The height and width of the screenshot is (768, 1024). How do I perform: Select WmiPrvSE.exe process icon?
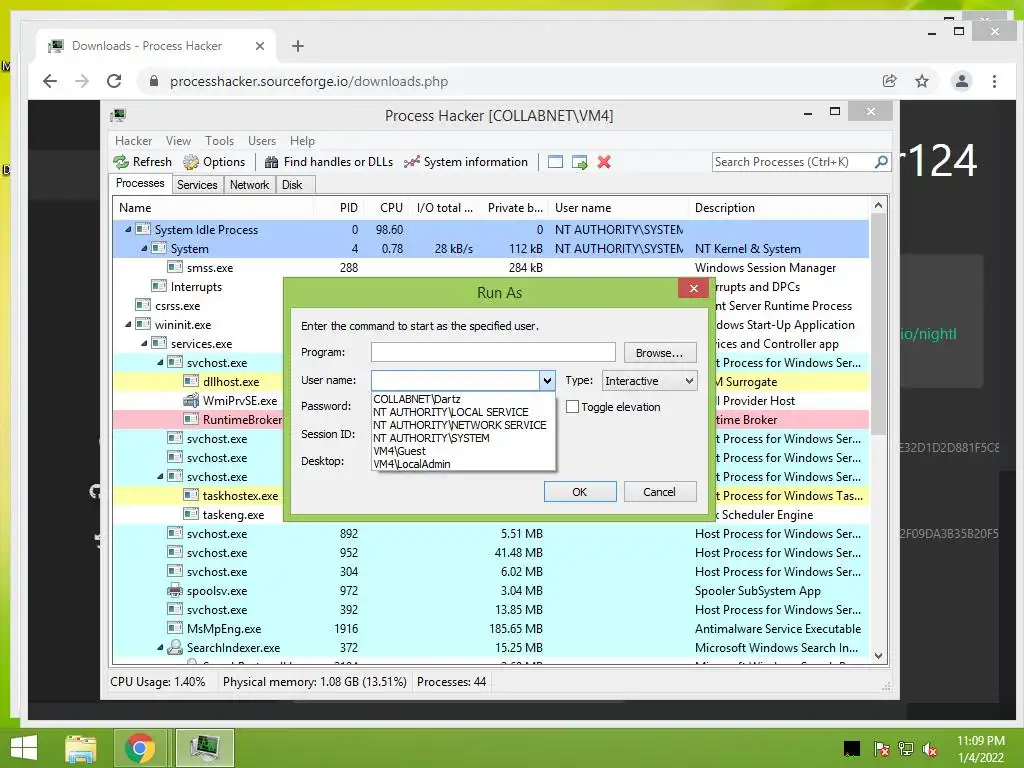[191, 400]
